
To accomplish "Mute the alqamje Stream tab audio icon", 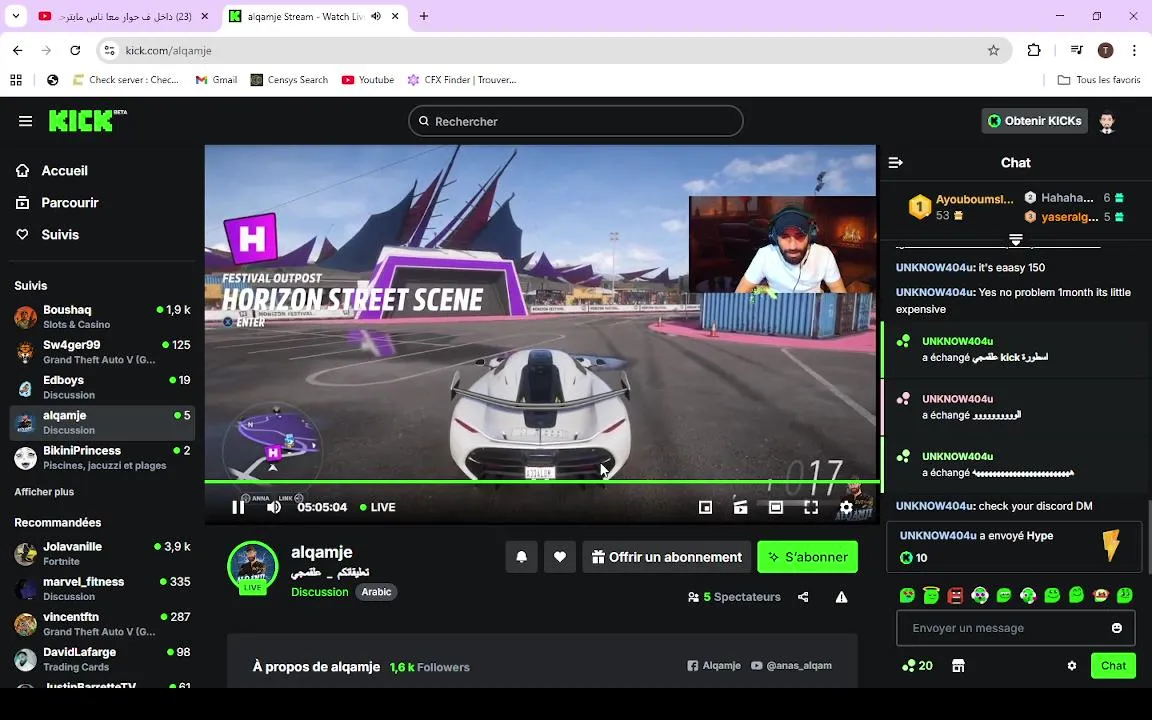I will [x=376, y=16].
